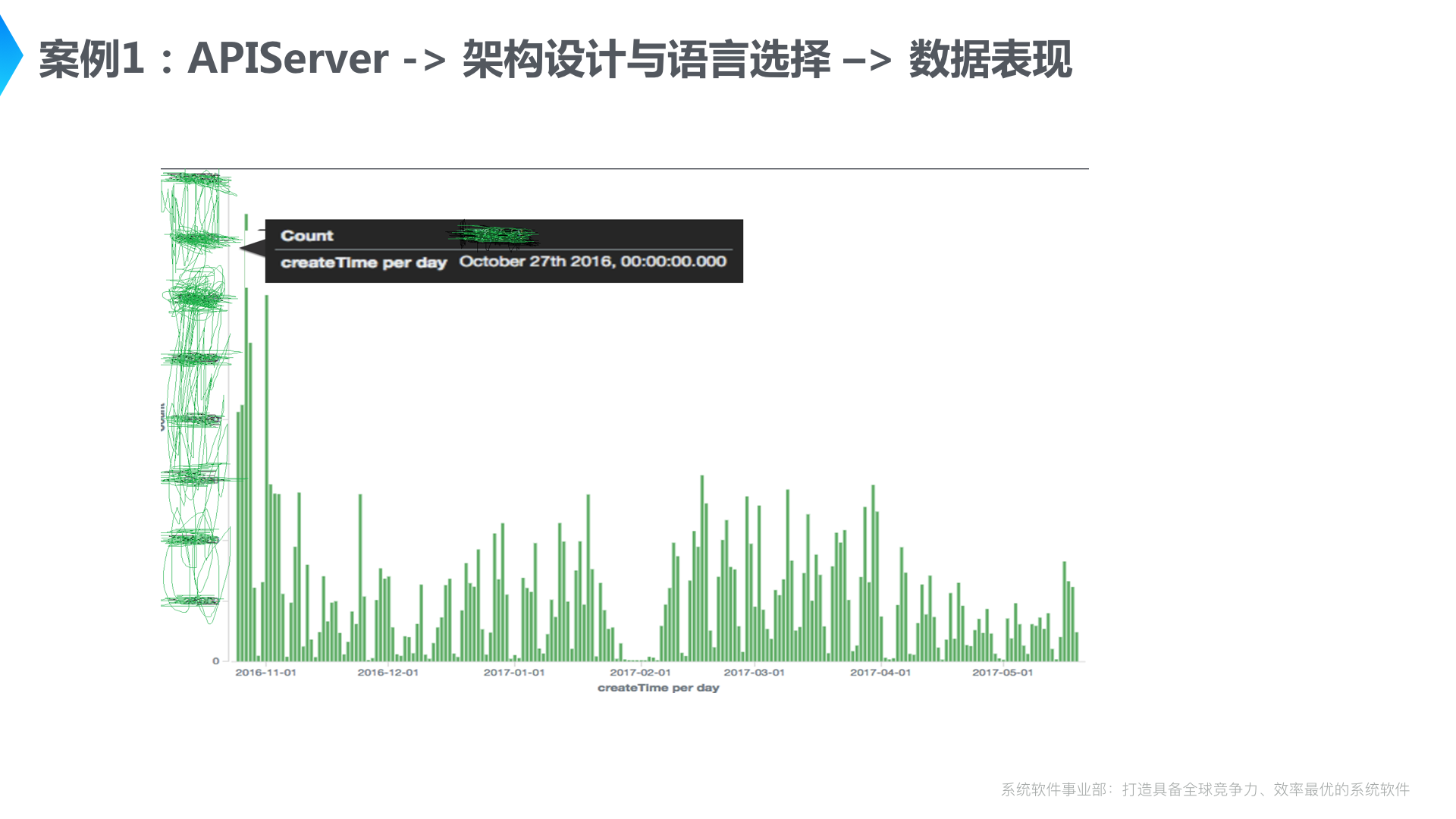Click the x-axis label "2017-03-01"

pyautogui.click(x=754, y=673)
